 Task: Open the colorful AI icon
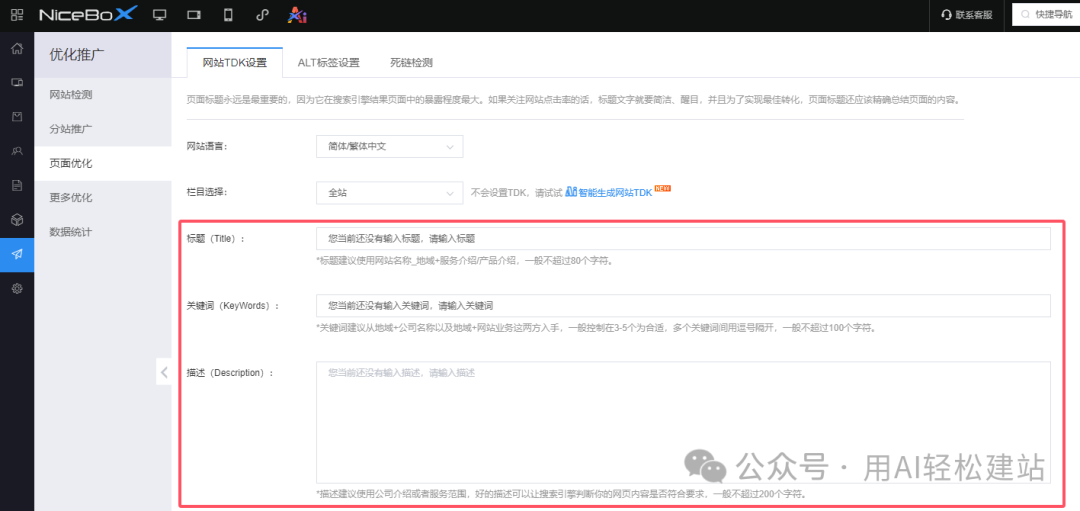(297, 14)
